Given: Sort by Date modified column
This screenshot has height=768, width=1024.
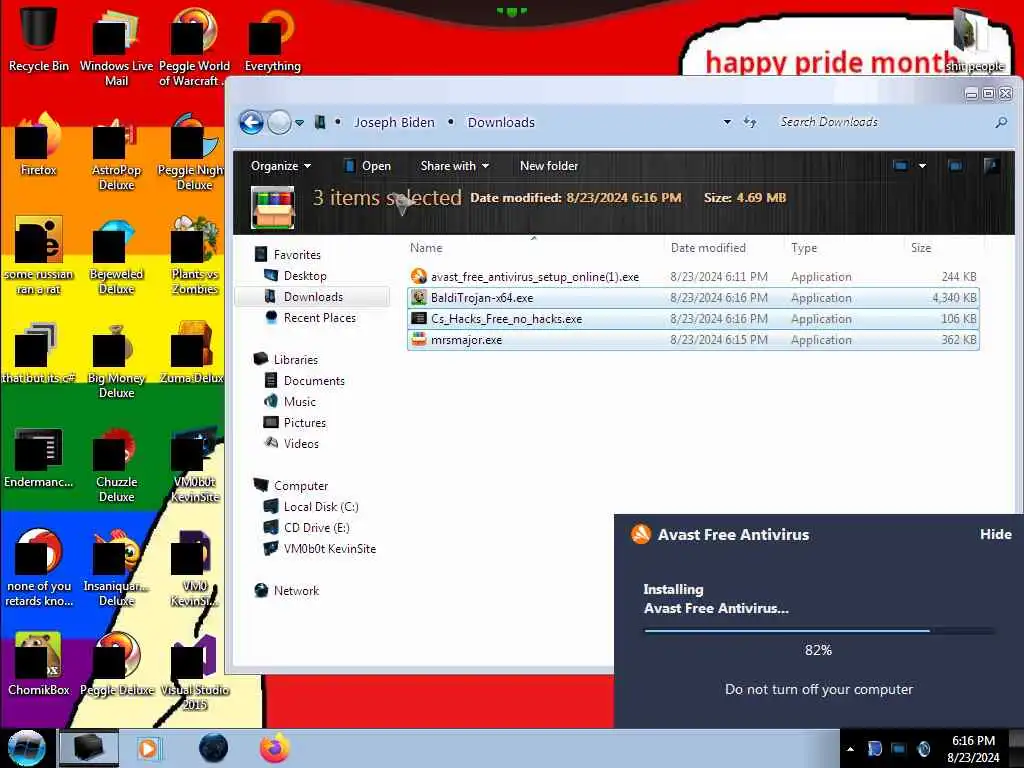Looking at the screenshot, I should pyautogui.click(x=708, y=248).
